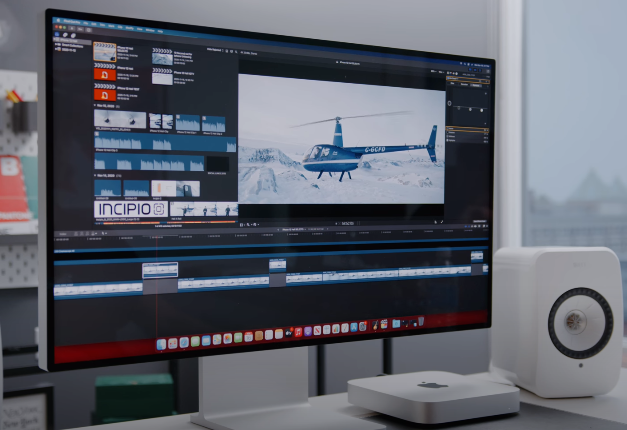
Task: Open the Edit menu
Action: (x=94, y=24)
